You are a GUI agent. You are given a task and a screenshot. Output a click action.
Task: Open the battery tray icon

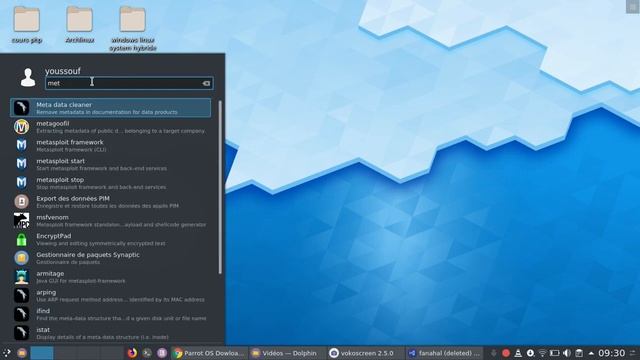(x=555, y=353)
